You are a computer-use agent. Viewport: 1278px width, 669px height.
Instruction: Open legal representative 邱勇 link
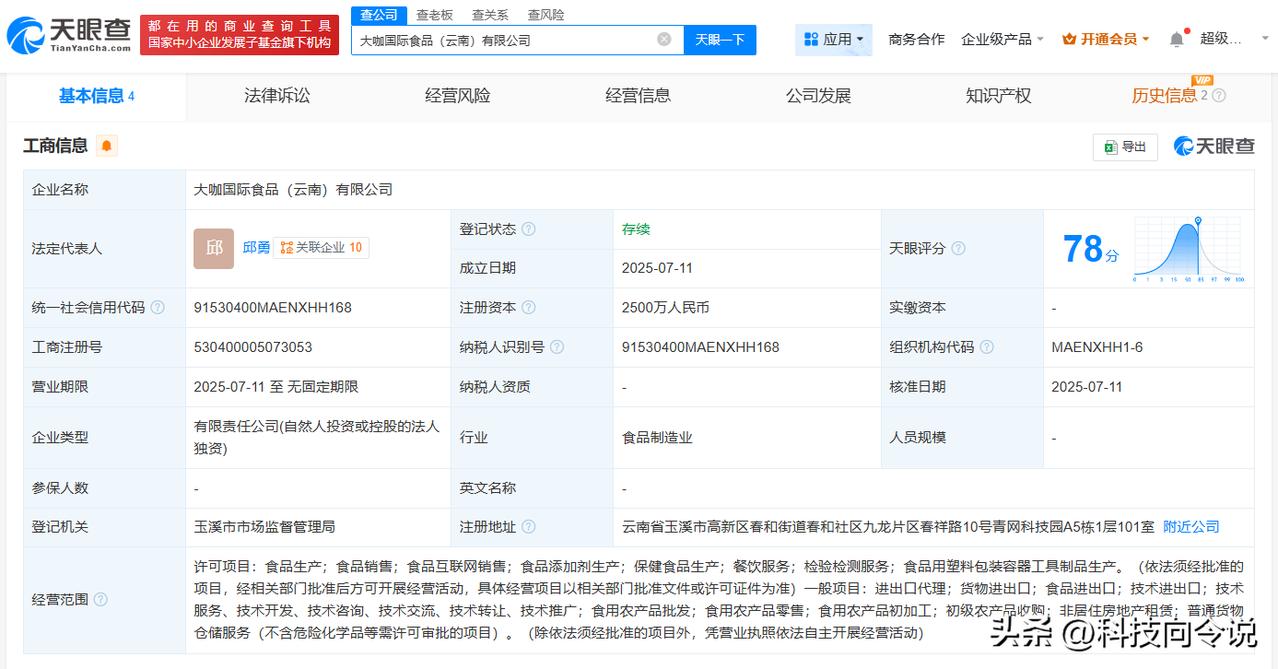pyautogui.click(x=256, y=247)
